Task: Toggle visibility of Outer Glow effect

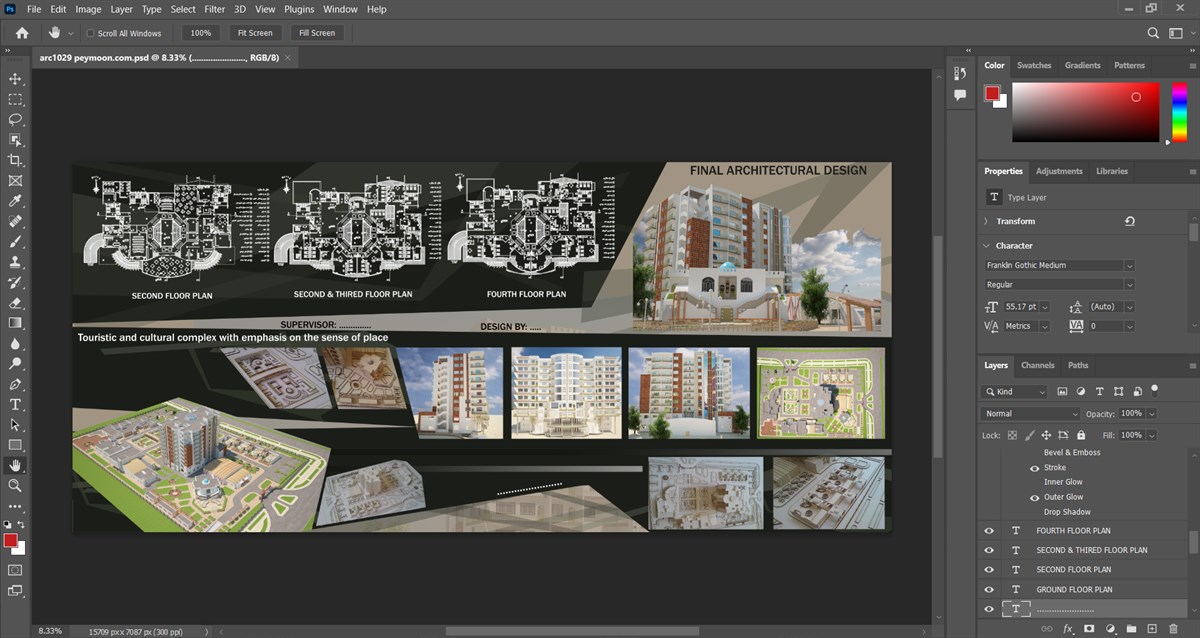Action: [x=1034, y=497]
